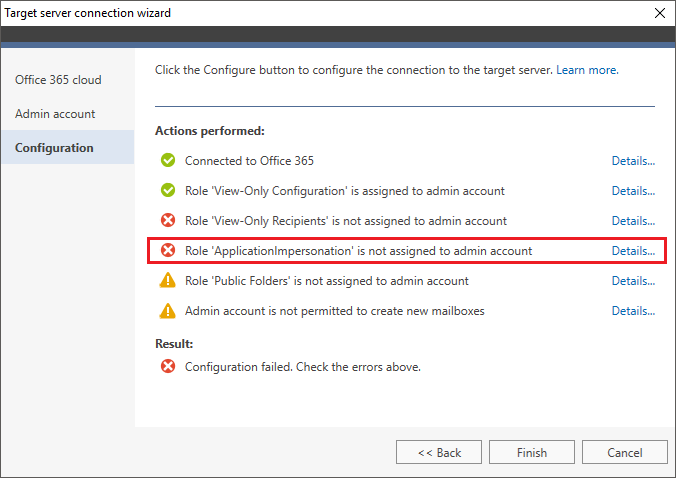Open Details for ApplicationImpersonation role error

click(x=633, y=251)
